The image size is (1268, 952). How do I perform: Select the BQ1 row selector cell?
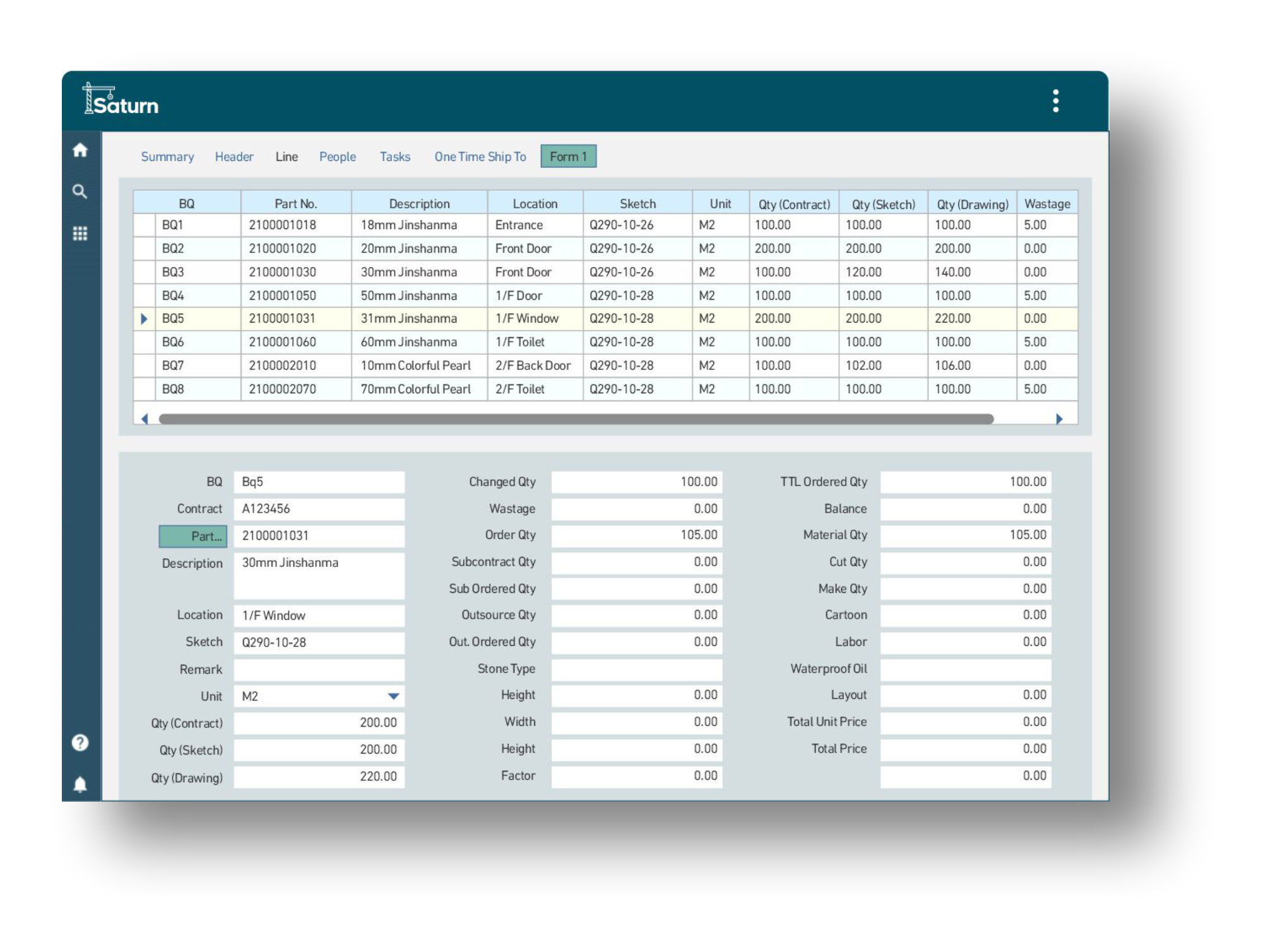tap(145, 225)
